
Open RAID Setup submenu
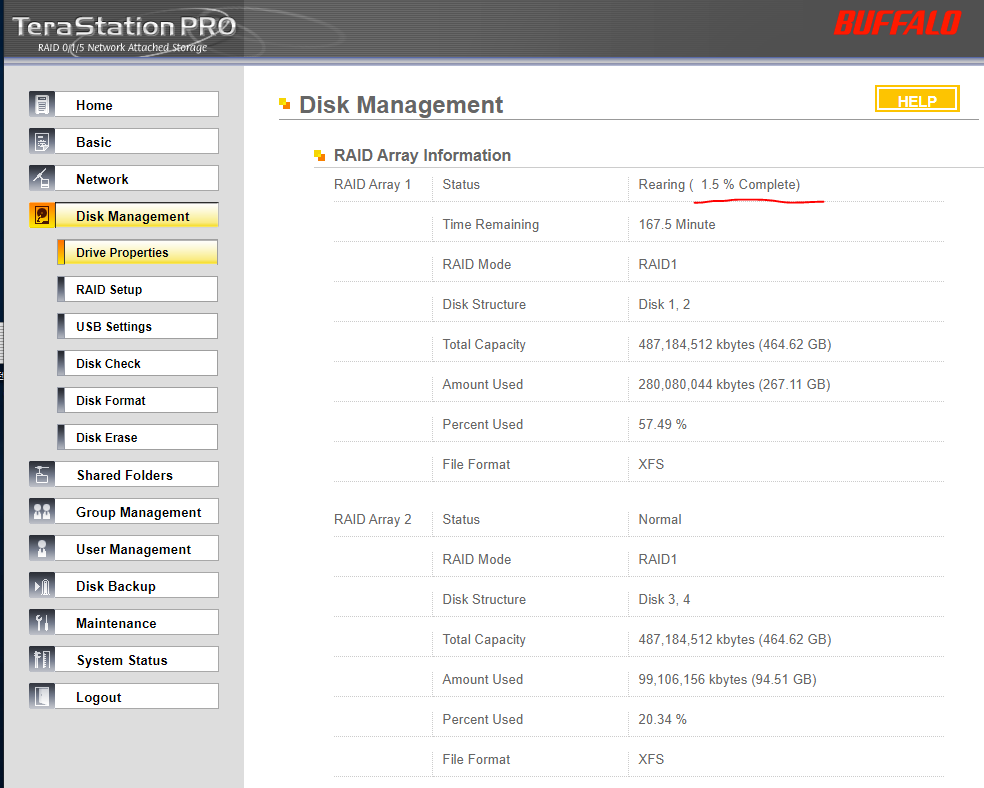tap(137, 289)
